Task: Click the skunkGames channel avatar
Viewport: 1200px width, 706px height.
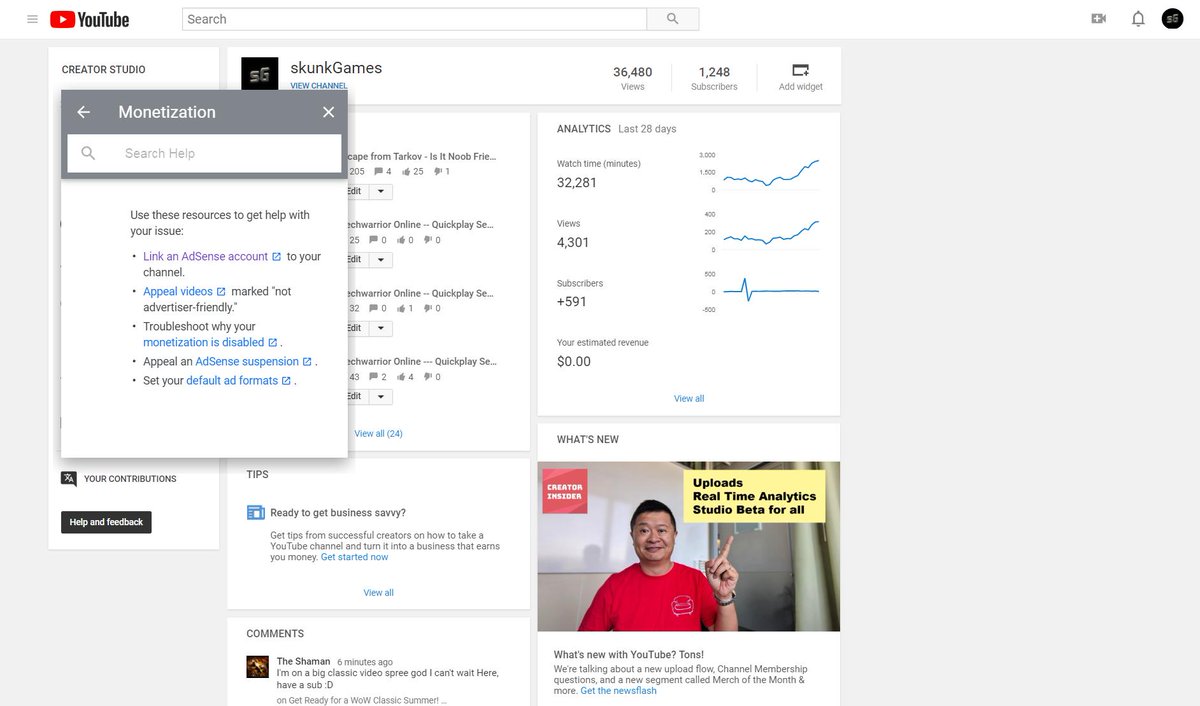Action: (260, 75)
